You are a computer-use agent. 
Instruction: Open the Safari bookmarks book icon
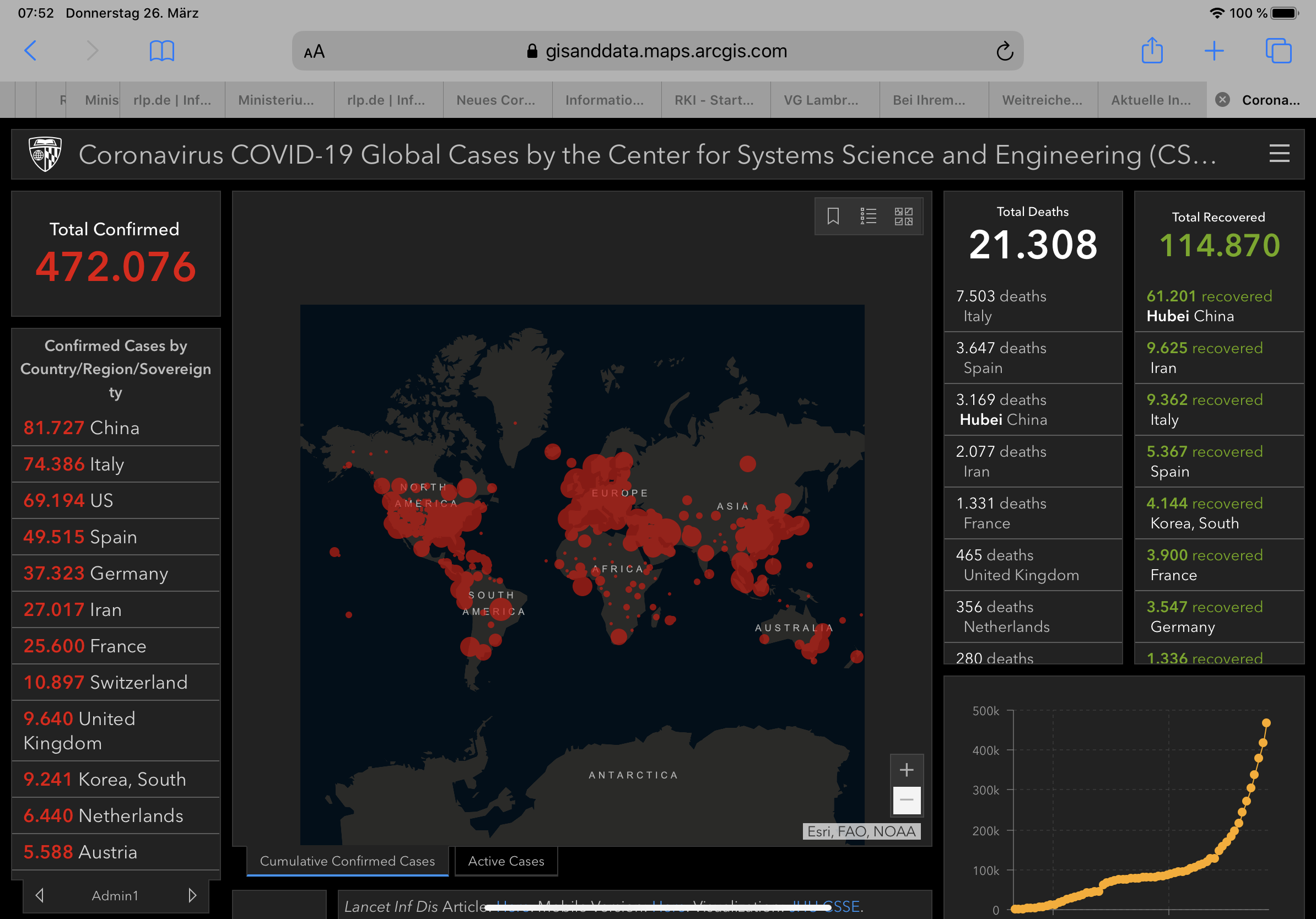point(161,51)
